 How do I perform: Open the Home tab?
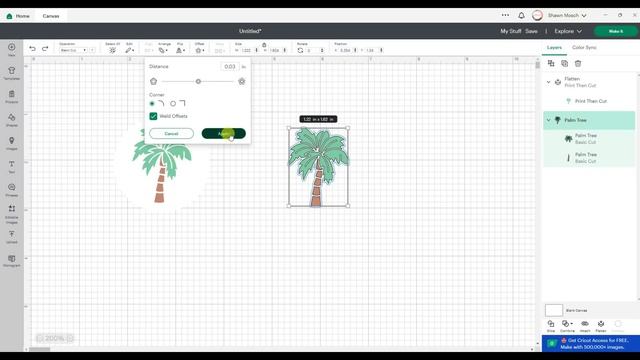(x=18, y=16)
